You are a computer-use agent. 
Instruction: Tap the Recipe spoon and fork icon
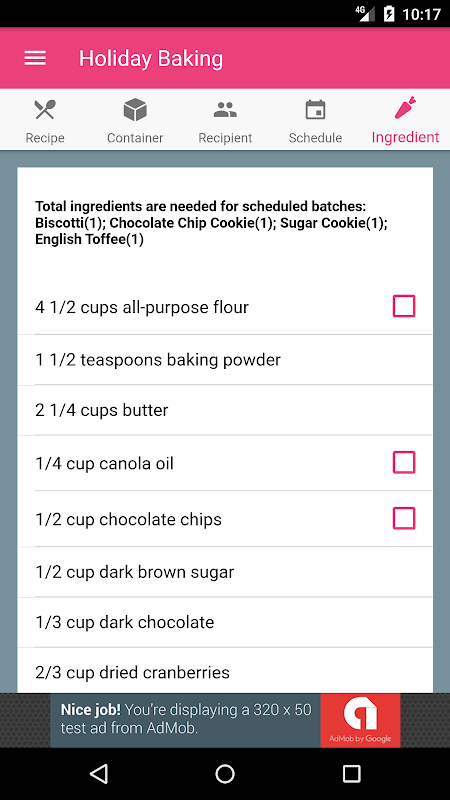pyautogui.click(x=45, y=110)
